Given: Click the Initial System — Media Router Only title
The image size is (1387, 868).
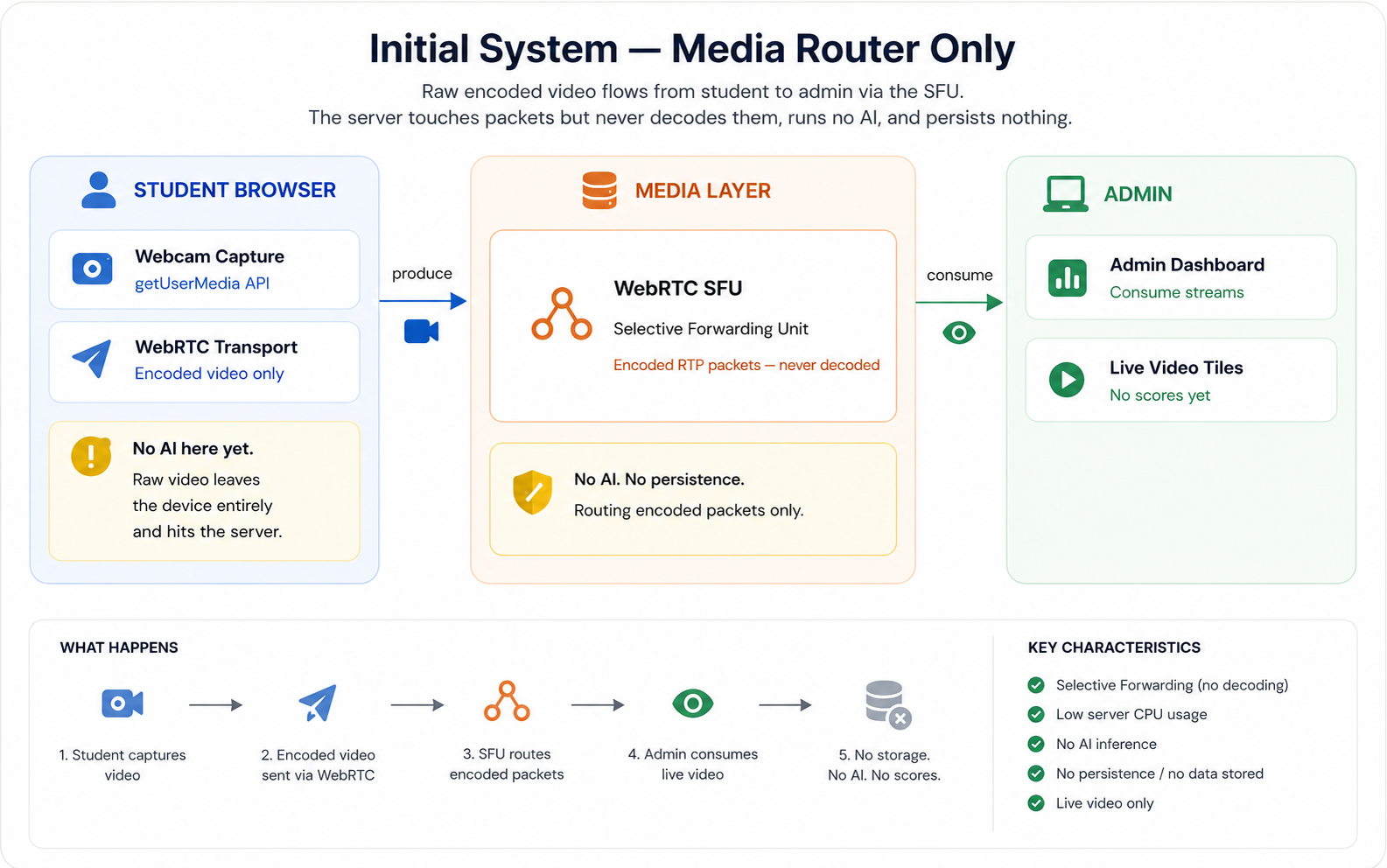Looking at the screenshot, I should click(692, 49).
